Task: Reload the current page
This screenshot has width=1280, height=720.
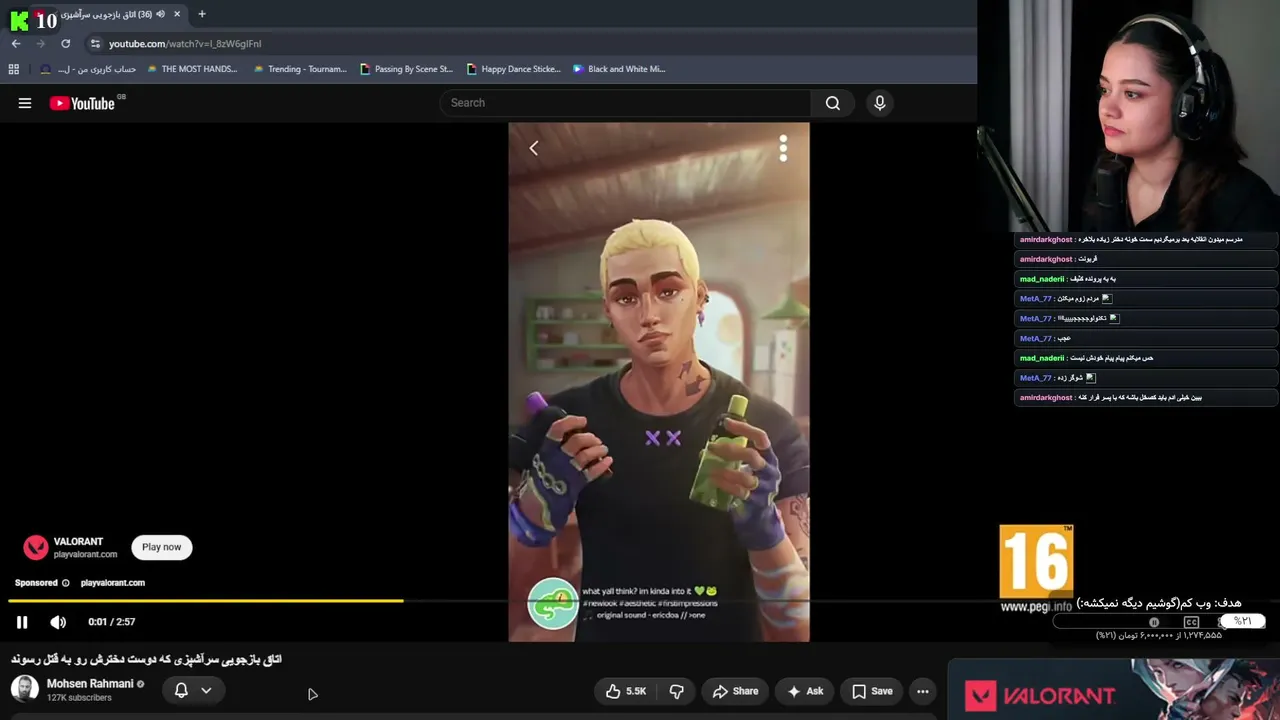Action: coord(65,44)
